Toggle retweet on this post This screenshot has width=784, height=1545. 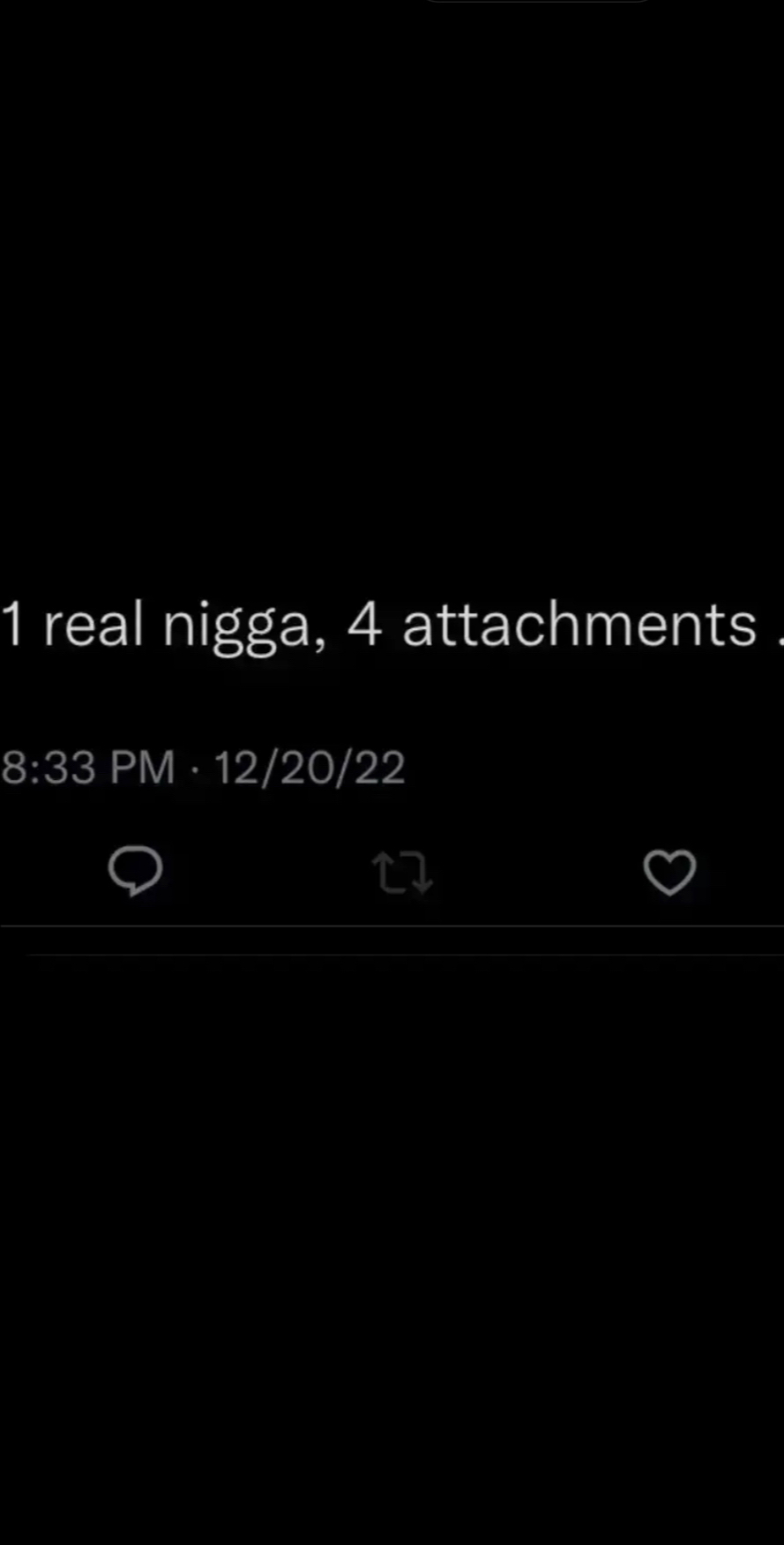(x=402, y=873)
